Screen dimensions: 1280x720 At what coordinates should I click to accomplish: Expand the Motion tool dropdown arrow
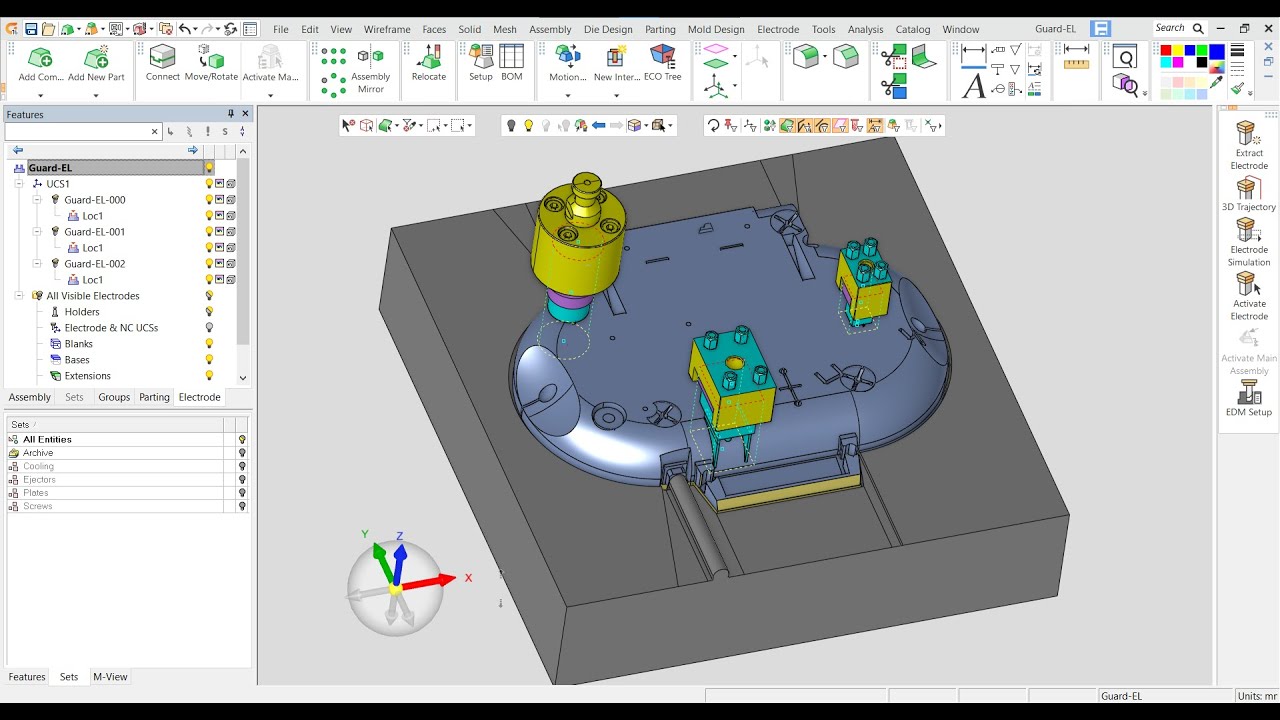tap(568, 96)
